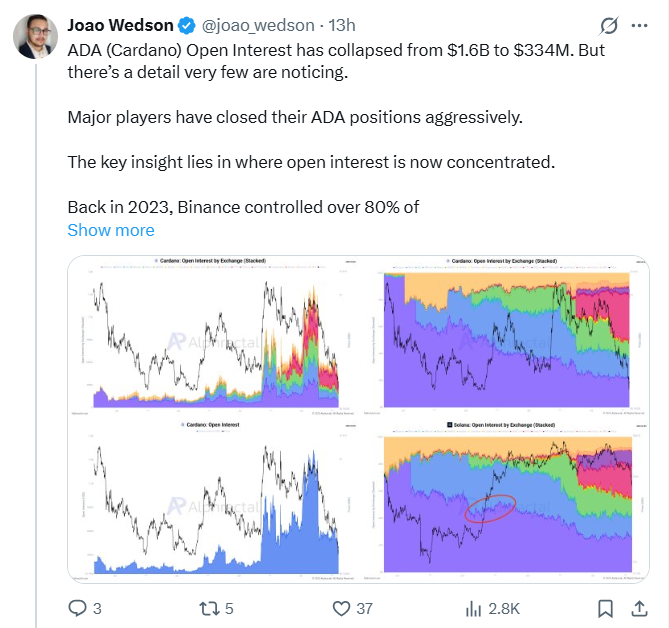Open the bottom-right Solana Open Interest chart
The width and height of the screenshot is (669, 628).
506,500
